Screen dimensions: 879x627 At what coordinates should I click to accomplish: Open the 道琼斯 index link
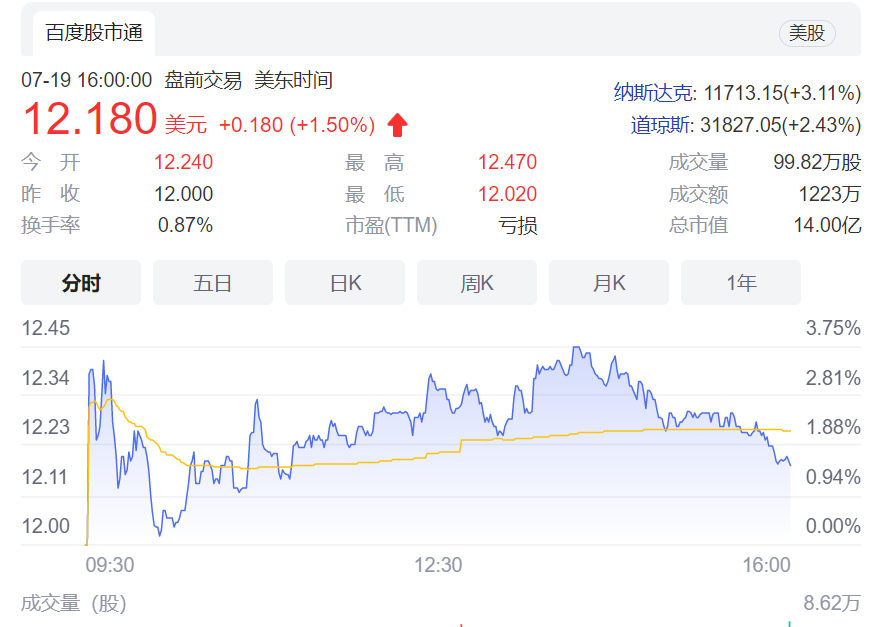[x=661, y=125]
